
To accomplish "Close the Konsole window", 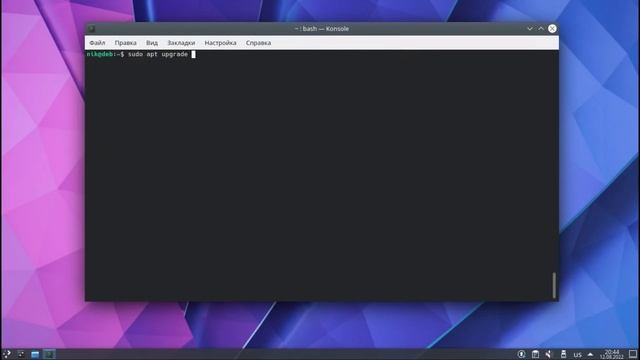I will coord(552,29).
